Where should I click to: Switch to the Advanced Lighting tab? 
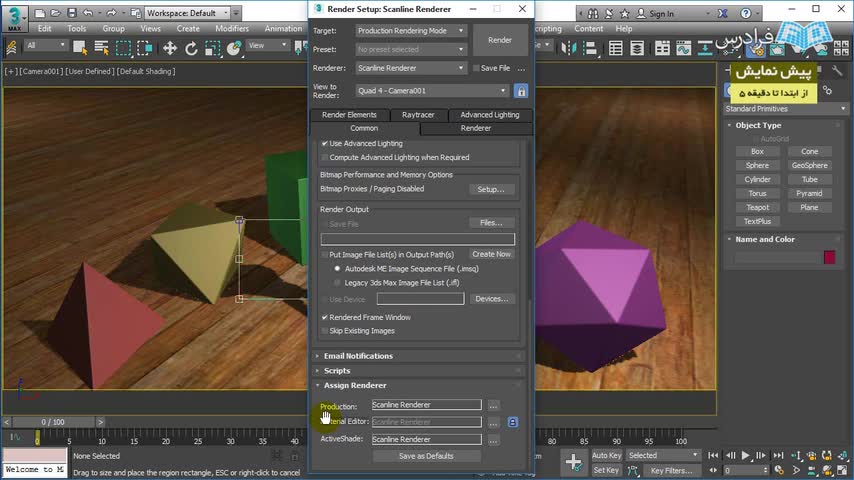[x=490, y=115]
